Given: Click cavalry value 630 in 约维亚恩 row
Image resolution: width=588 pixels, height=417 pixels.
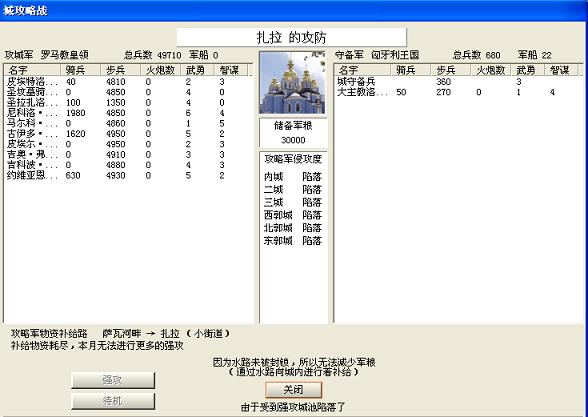Looking at the screenshot, I should pyautogui.click(x=73, y=176).
